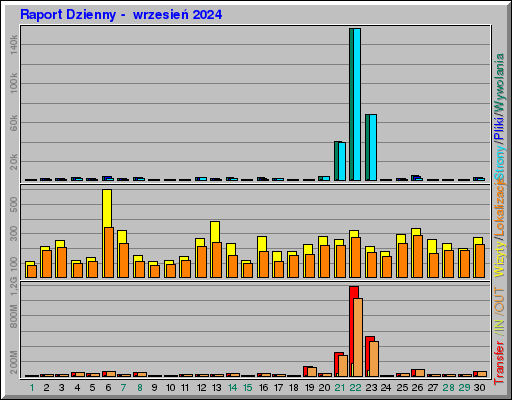Click the orange bar for day 12 in middle chart

click(x=202, y=262)
